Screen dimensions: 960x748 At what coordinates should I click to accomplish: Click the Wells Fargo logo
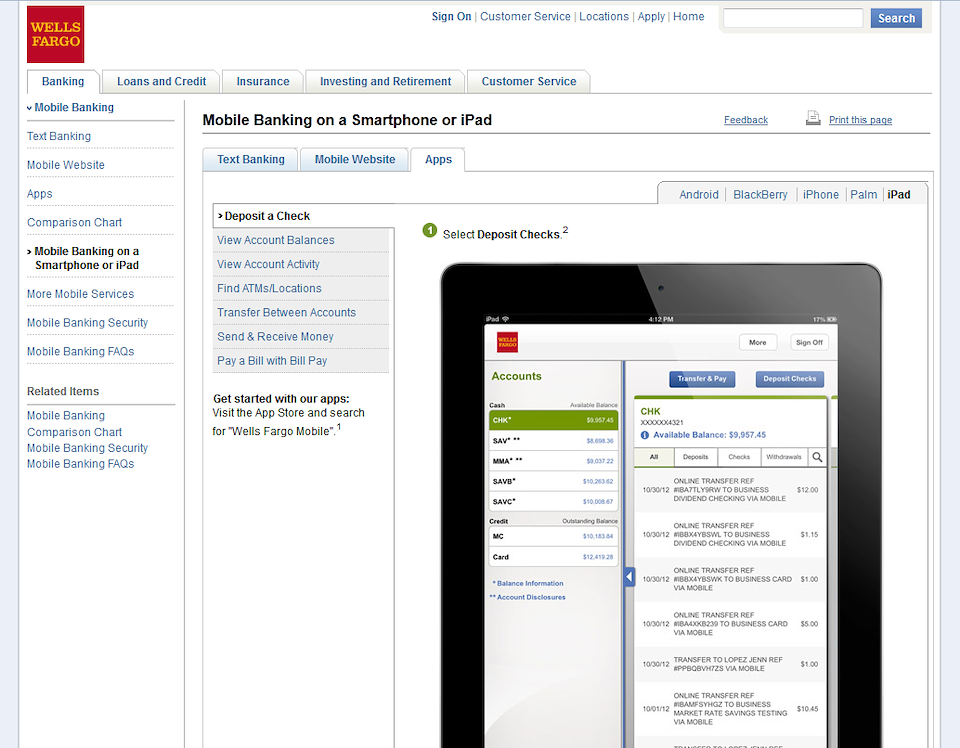(x=55, y=34)
